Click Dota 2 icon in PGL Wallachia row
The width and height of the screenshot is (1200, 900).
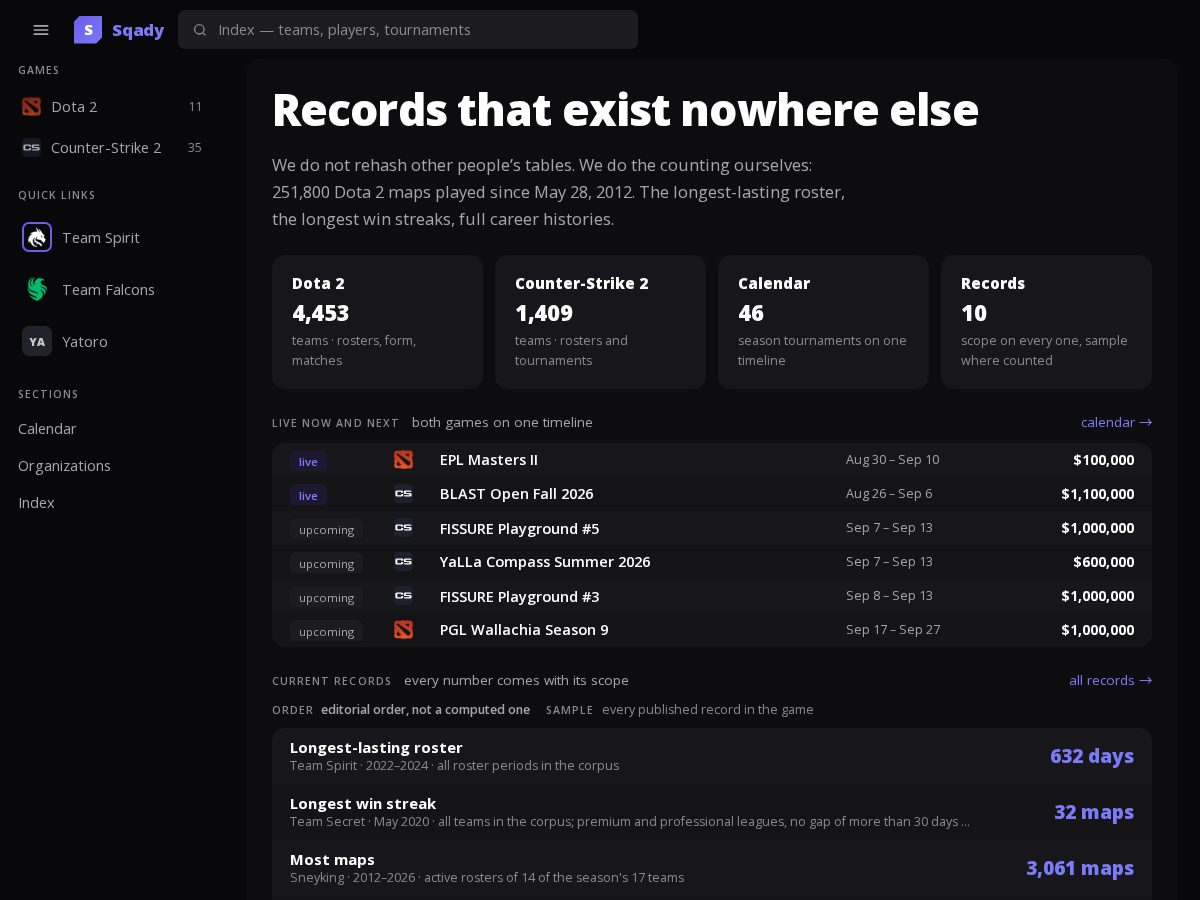(403, 629)
